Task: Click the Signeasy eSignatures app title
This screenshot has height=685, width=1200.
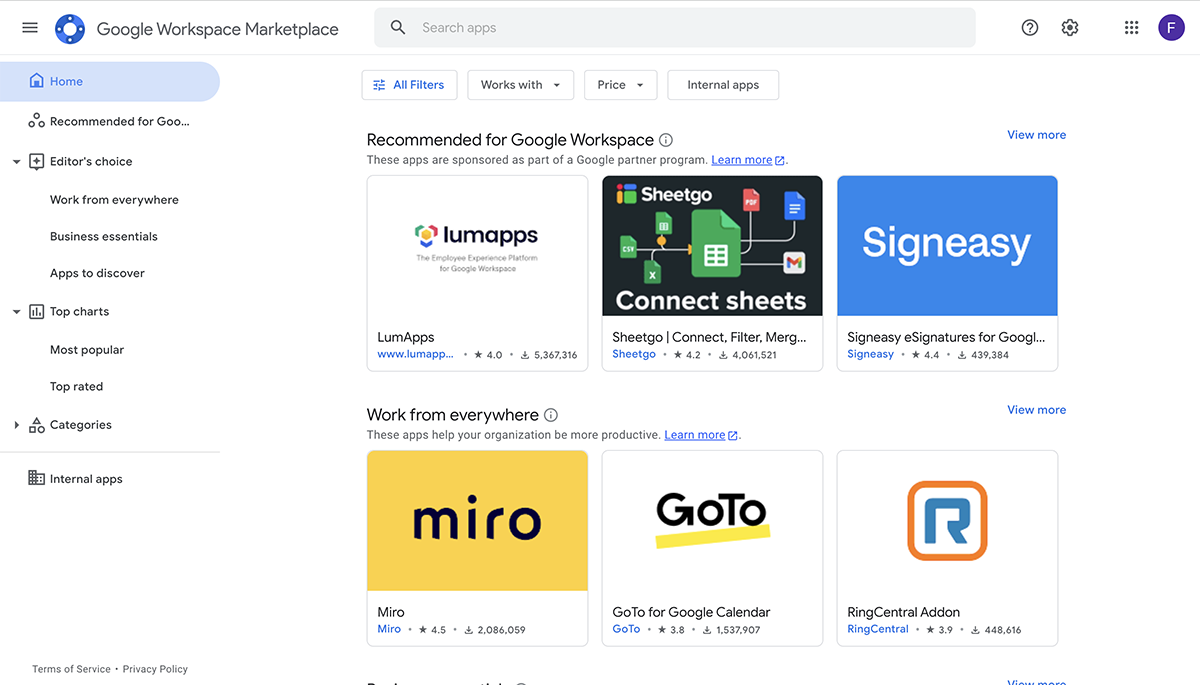Action: coord(946,337)
